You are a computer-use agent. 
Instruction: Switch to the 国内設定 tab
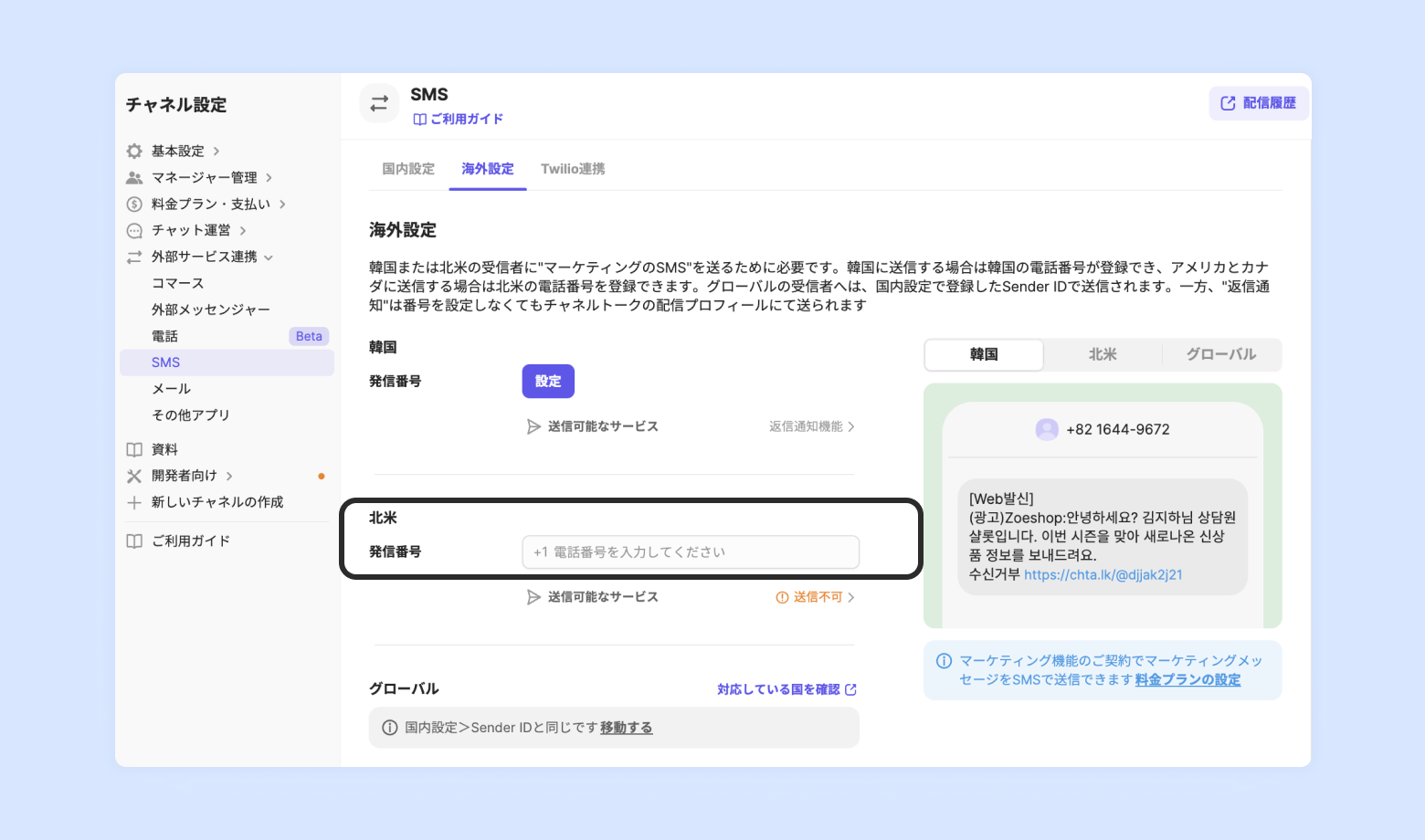tap(408, 169)
